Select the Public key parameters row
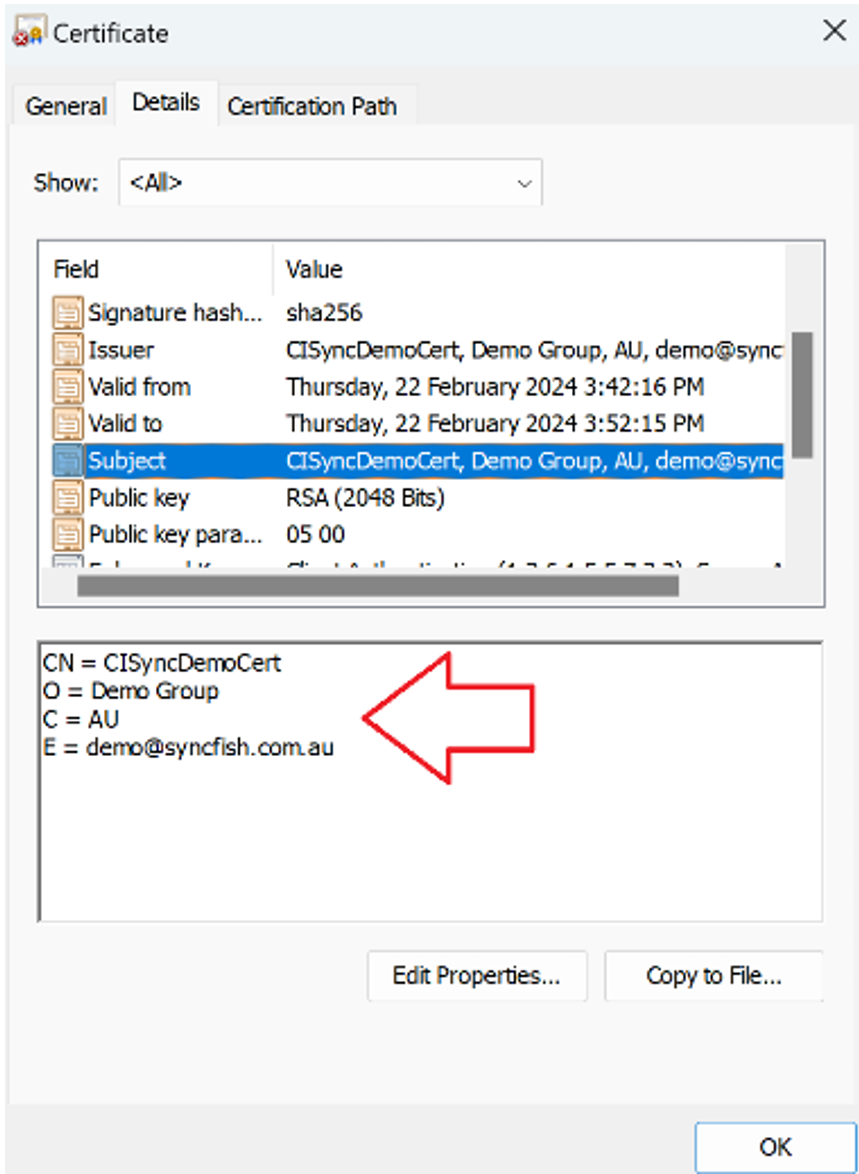The height and width of the screenshot is (1174, 859). point(418,535)
